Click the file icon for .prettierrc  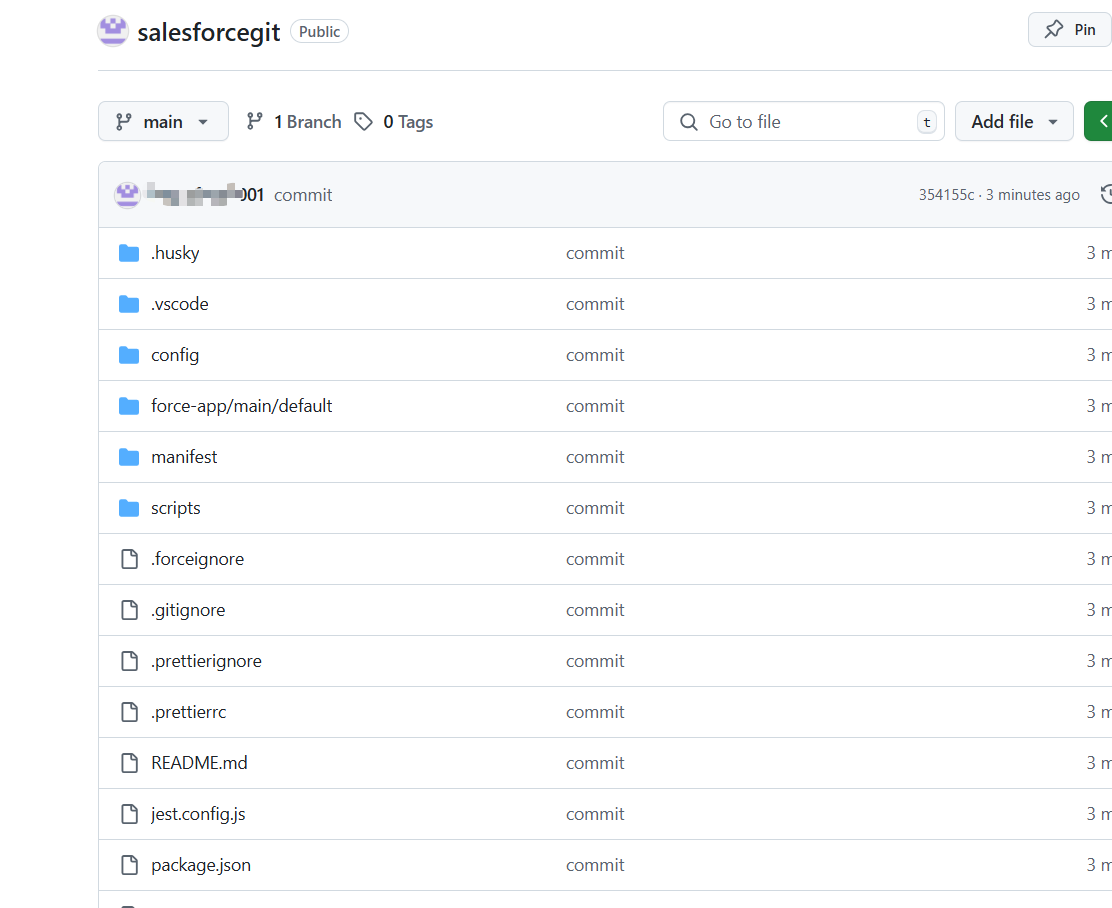point(129,712)
